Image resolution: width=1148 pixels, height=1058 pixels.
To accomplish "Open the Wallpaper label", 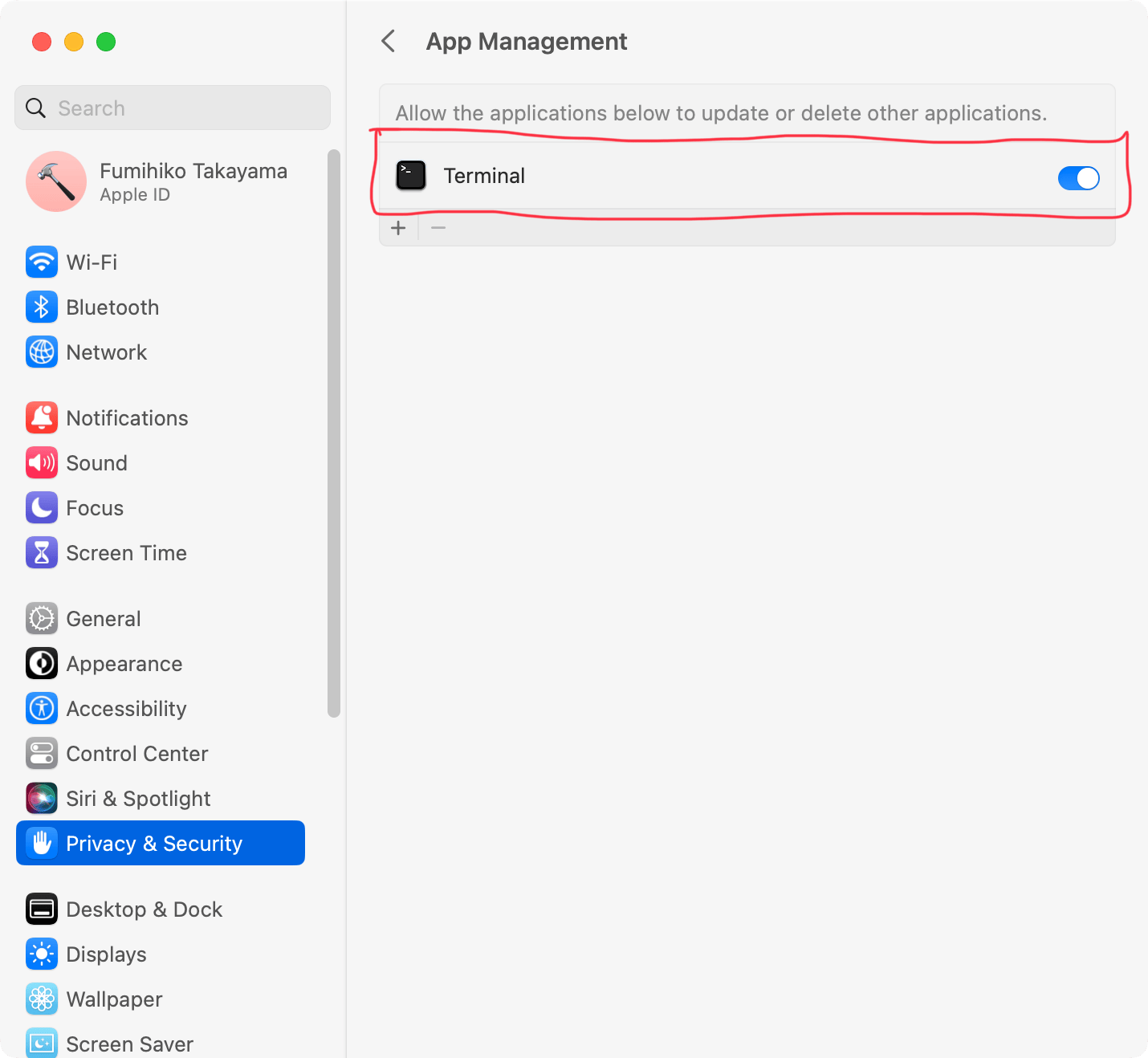I will click(114, 999).
